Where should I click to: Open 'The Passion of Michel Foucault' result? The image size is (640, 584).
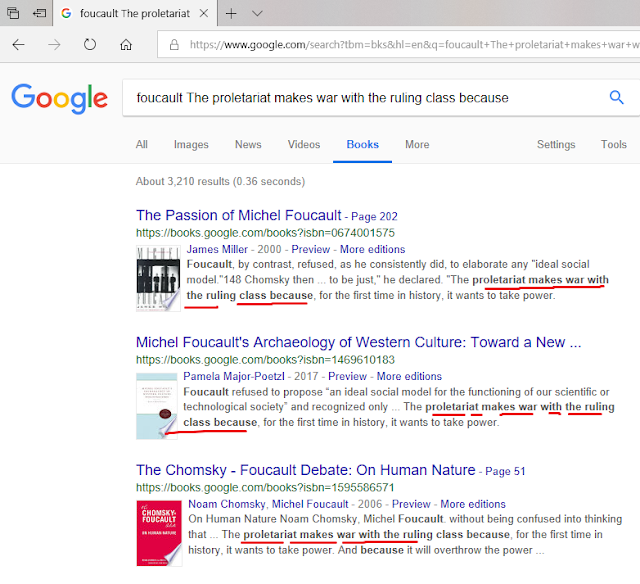click(238, 215)
